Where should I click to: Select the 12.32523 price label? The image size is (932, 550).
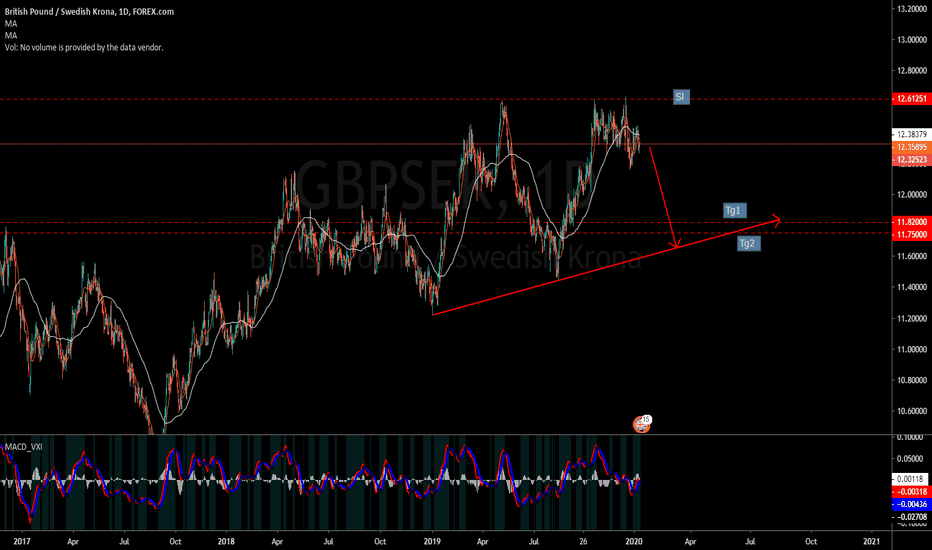click(912, 159)
